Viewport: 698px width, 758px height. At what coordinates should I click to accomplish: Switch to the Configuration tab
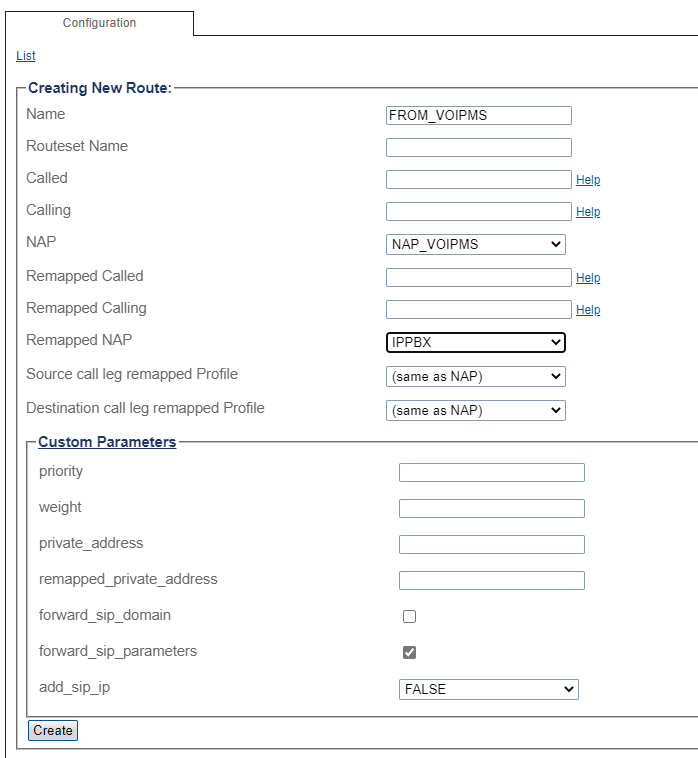click(99, 23)
